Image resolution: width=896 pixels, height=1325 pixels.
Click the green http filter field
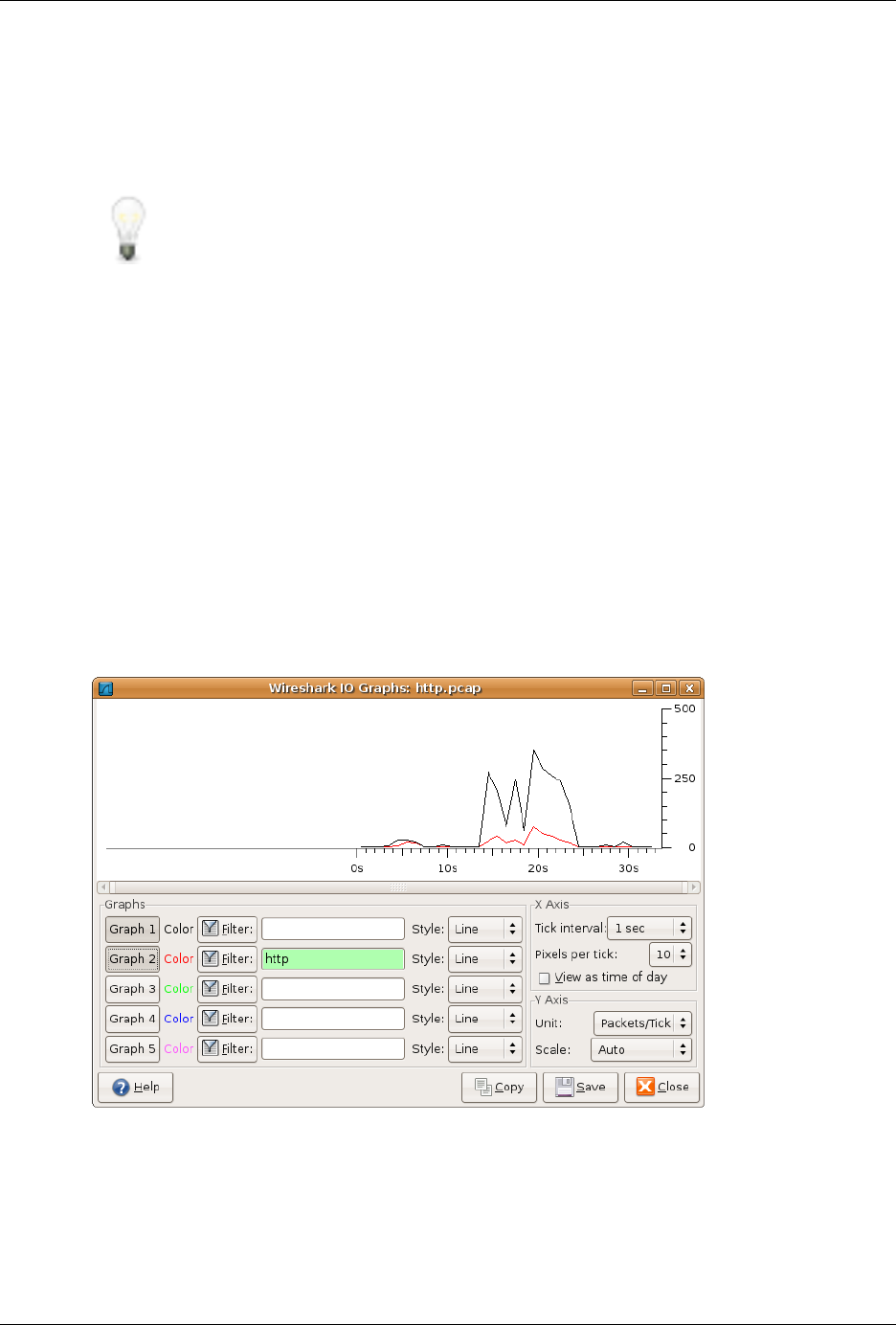[333, 958]
